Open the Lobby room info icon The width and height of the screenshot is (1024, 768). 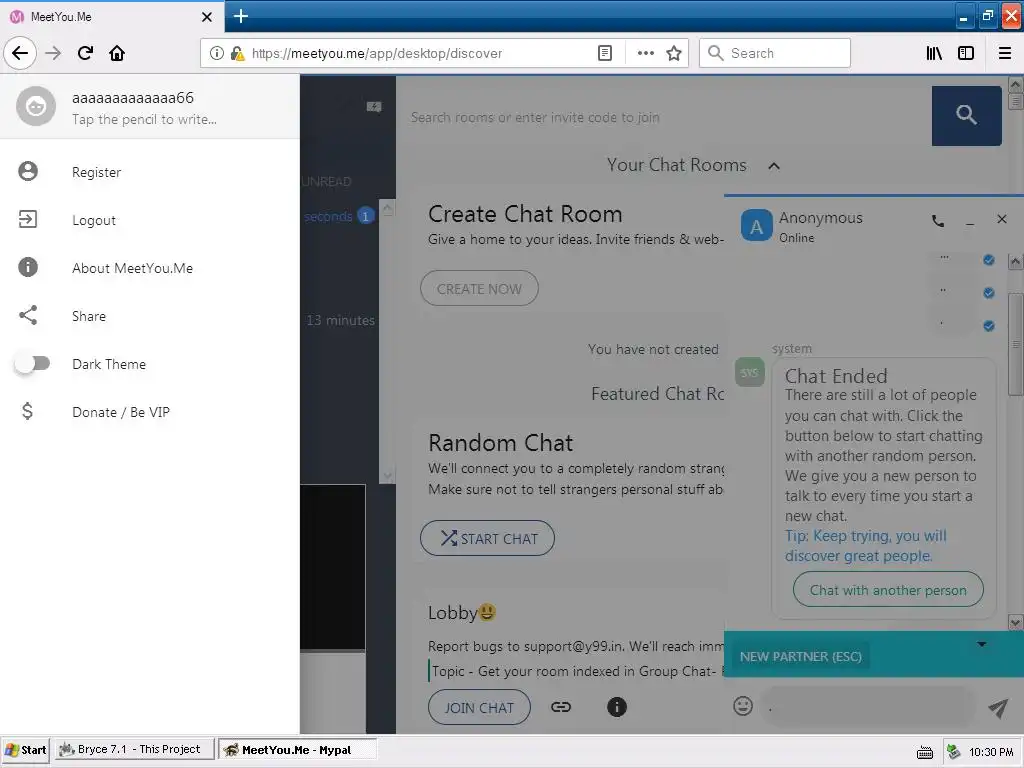[x=616, y=707]
